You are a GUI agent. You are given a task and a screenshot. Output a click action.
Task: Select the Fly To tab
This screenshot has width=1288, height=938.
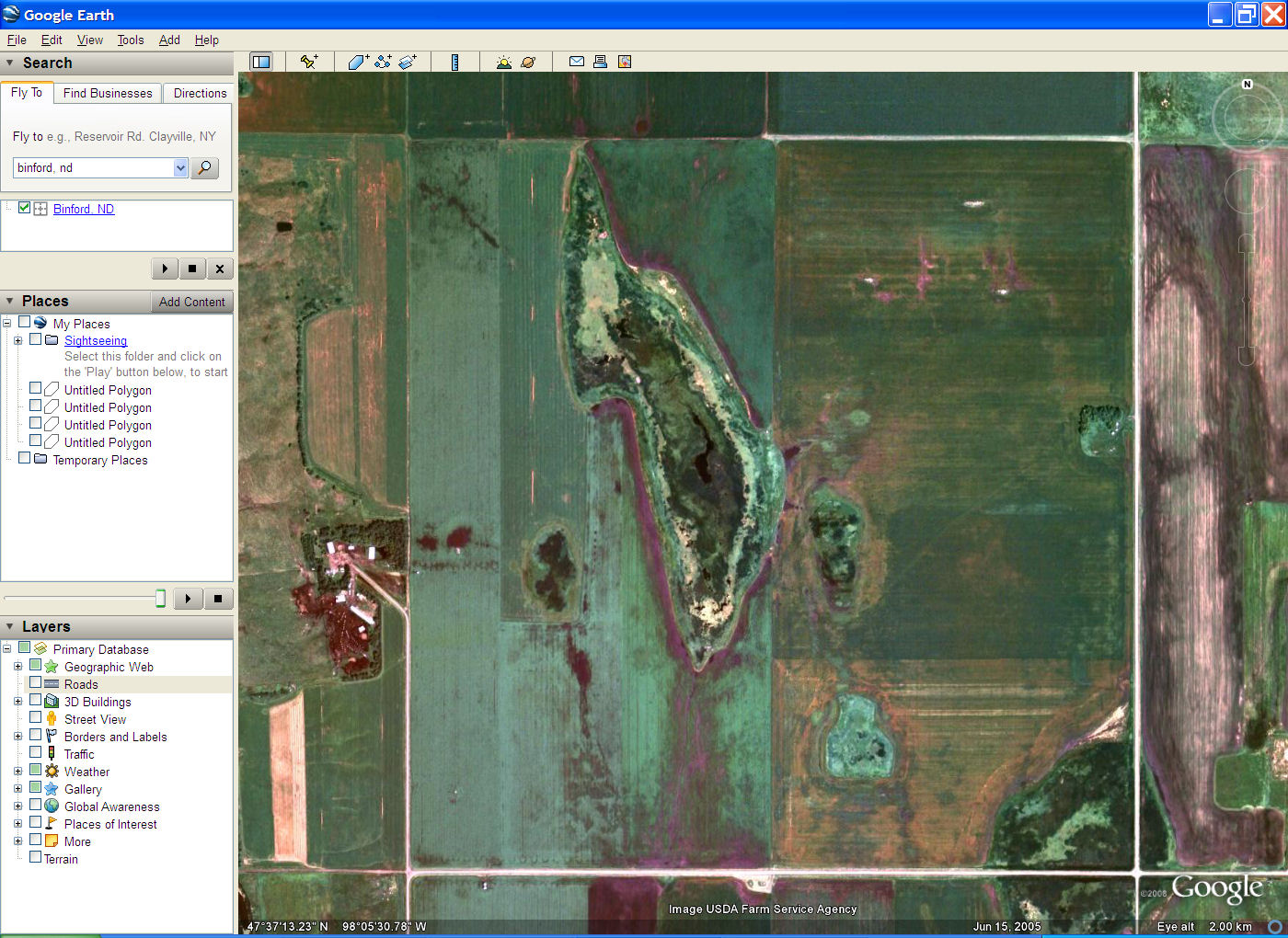click(27, 92)
